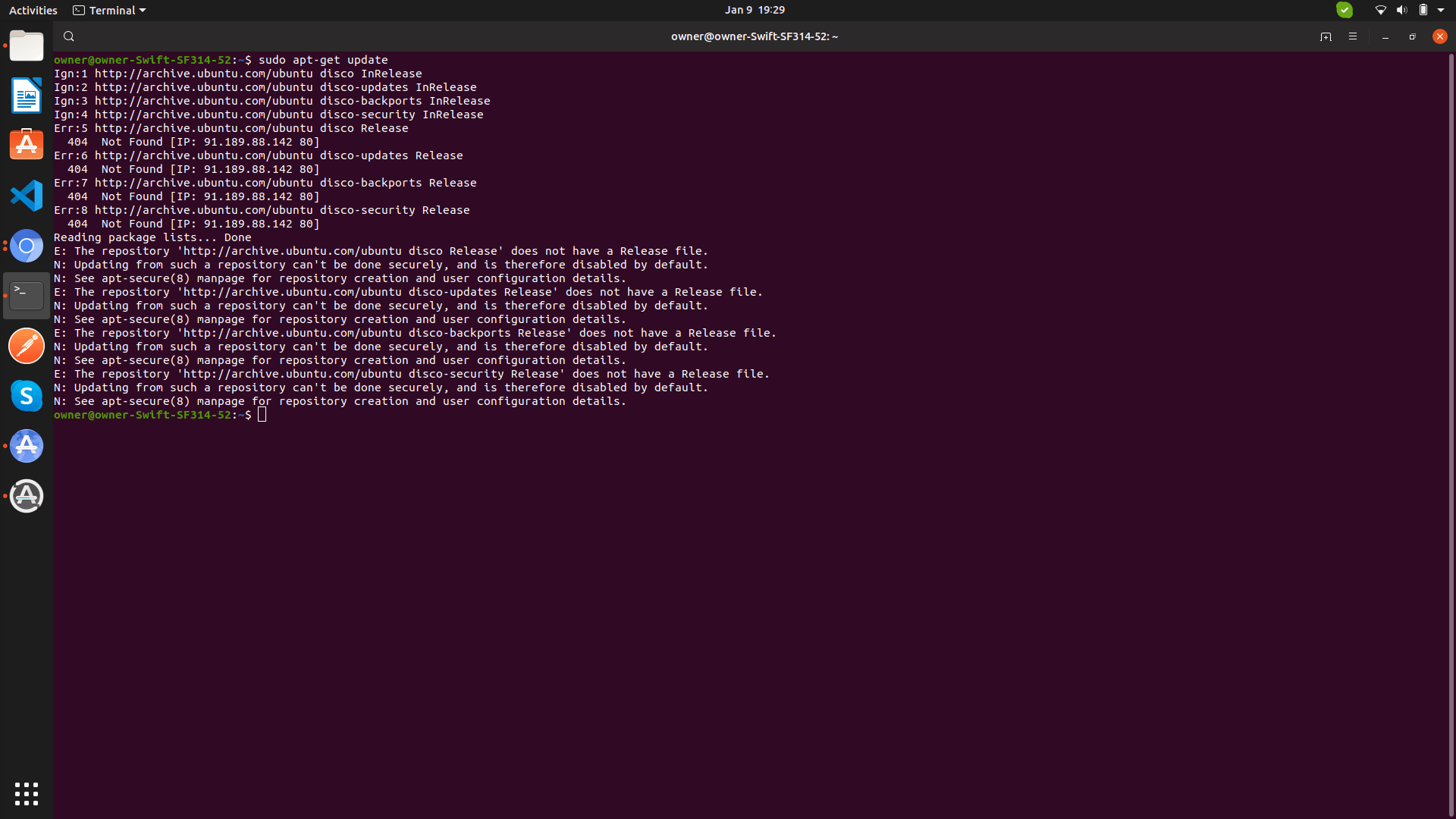The width and height of the screenshot is (1456, 819).
Task: Expand the system status menu arrow
Action: (1442, 10)
